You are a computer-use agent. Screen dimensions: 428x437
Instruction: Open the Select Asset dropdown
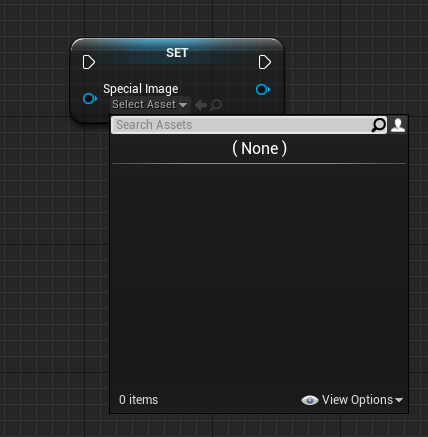pyautogui.click(x=150, y=105)
